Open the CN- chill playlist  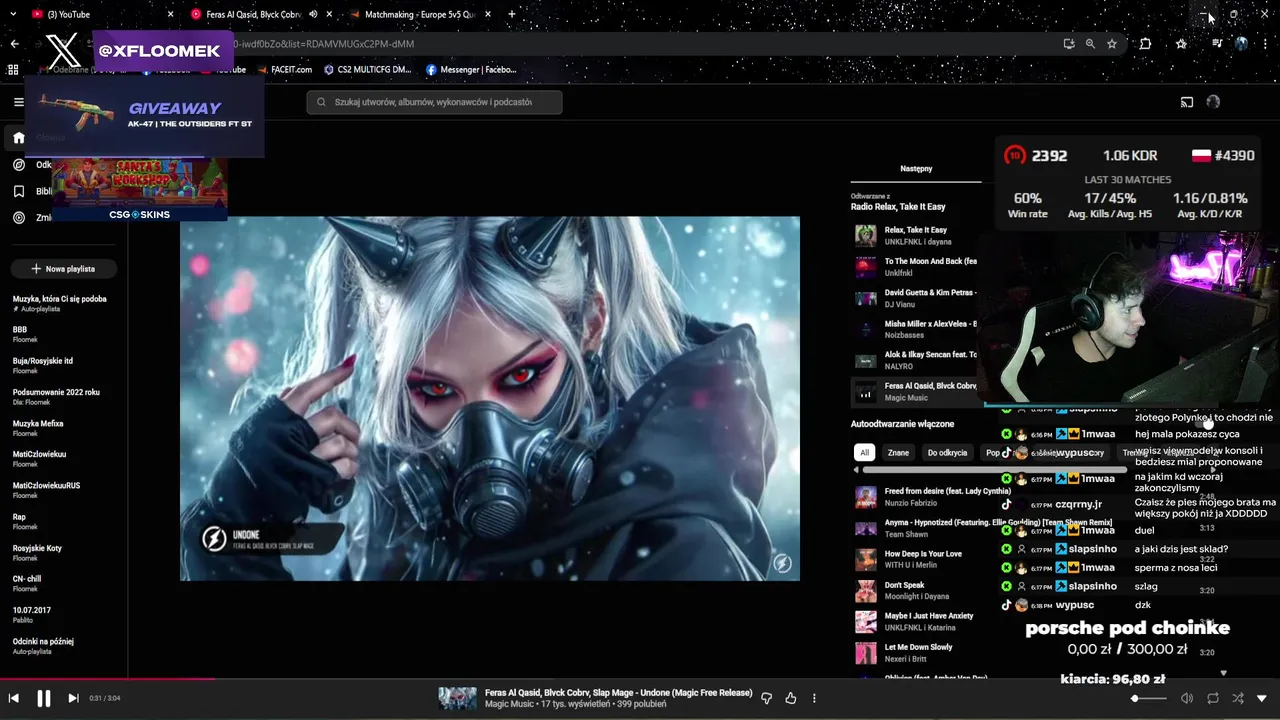click(x=27, y=584)
